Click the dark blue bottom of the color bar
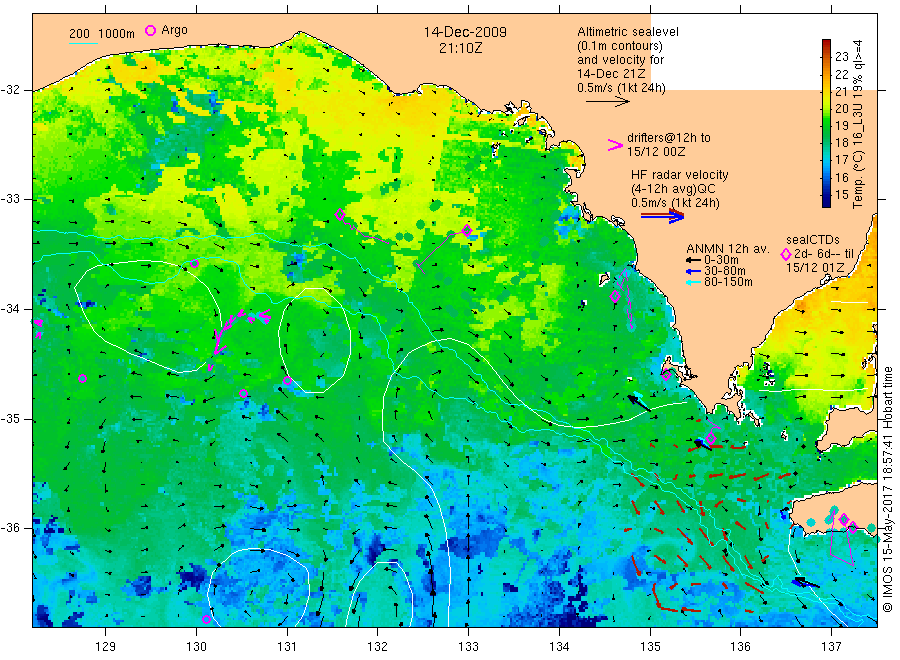Image resolution: width=900 pixels, height=660 pixels. tap(826, 202)
